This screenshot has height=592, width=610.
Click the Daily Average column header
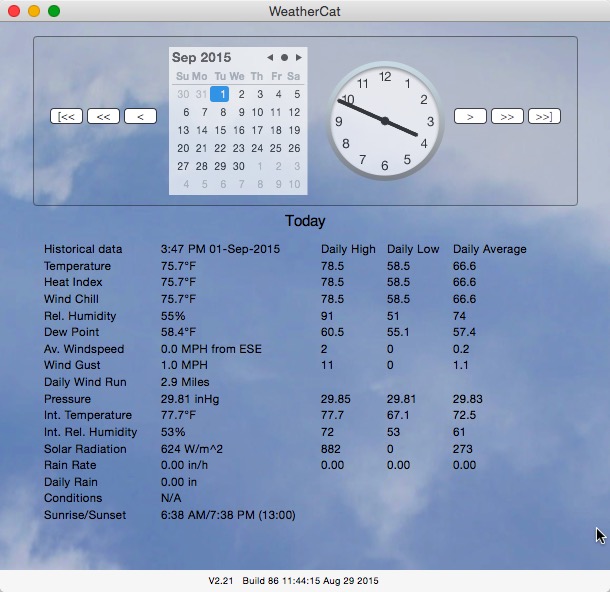tap(489, 249)
